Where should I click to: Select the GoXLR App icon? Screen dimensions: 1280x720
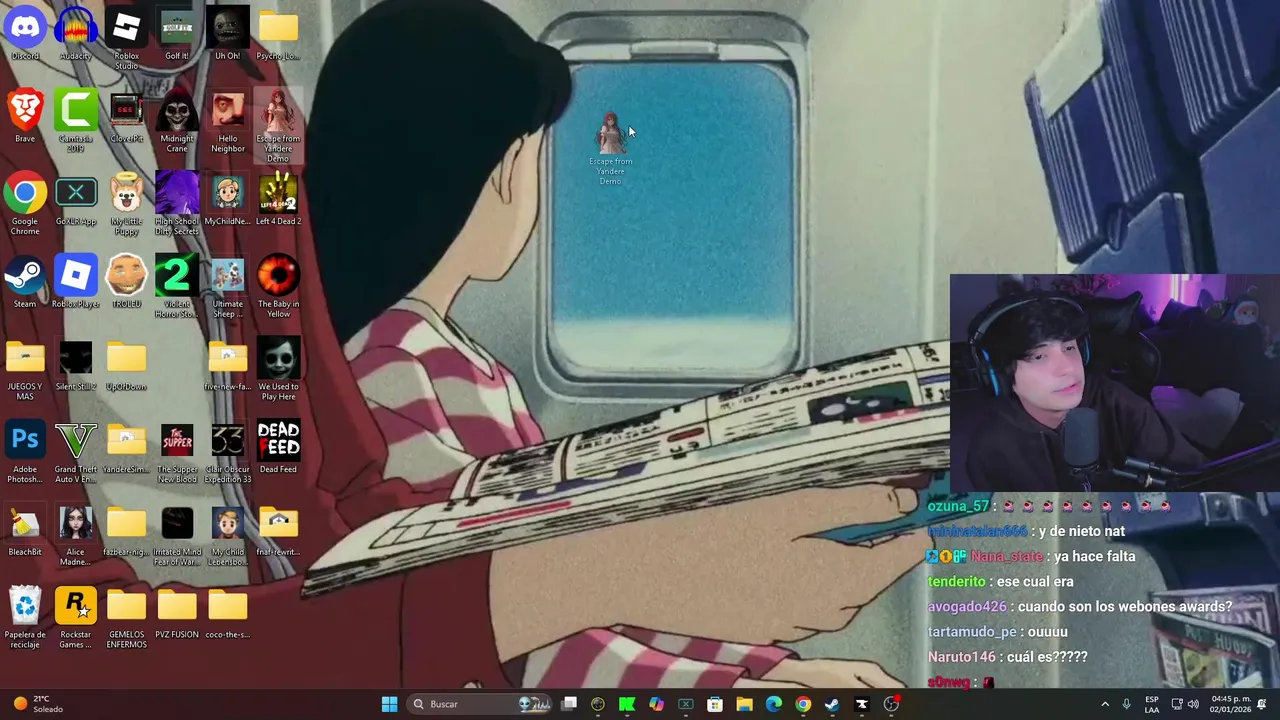(x=76, y=200)
